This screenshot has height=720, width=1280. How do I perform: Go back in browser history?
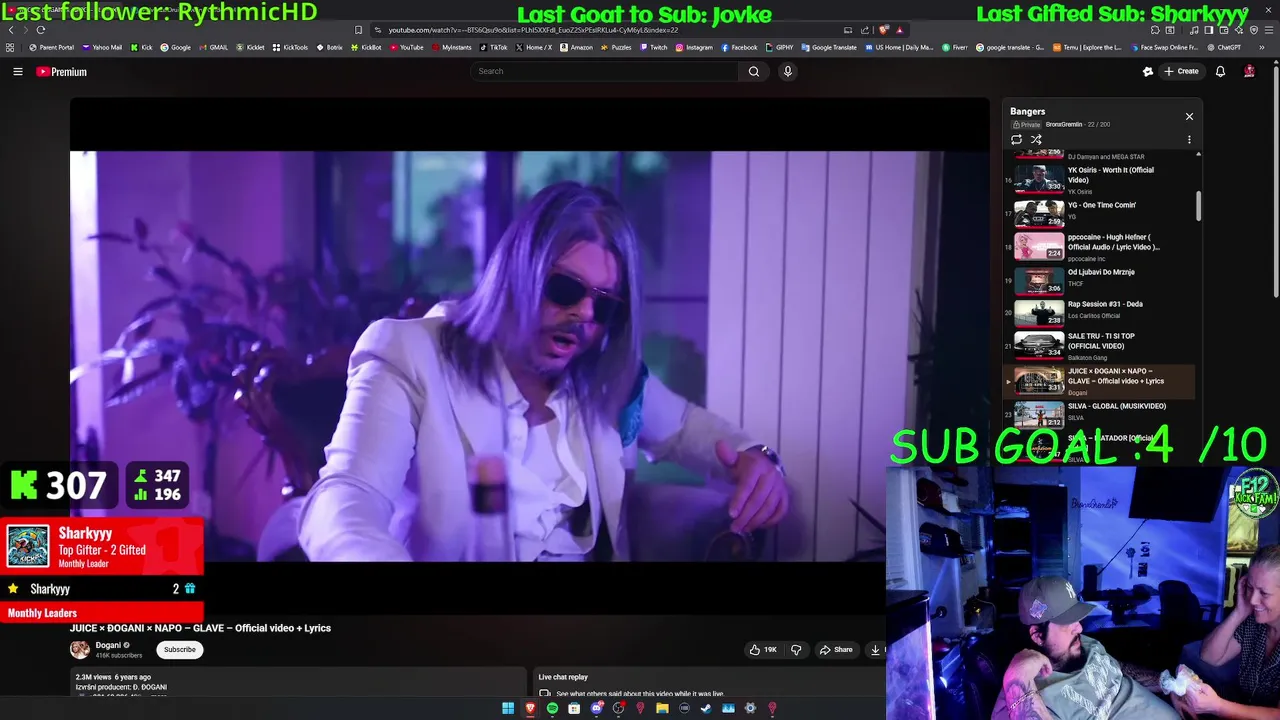(11, 30)
